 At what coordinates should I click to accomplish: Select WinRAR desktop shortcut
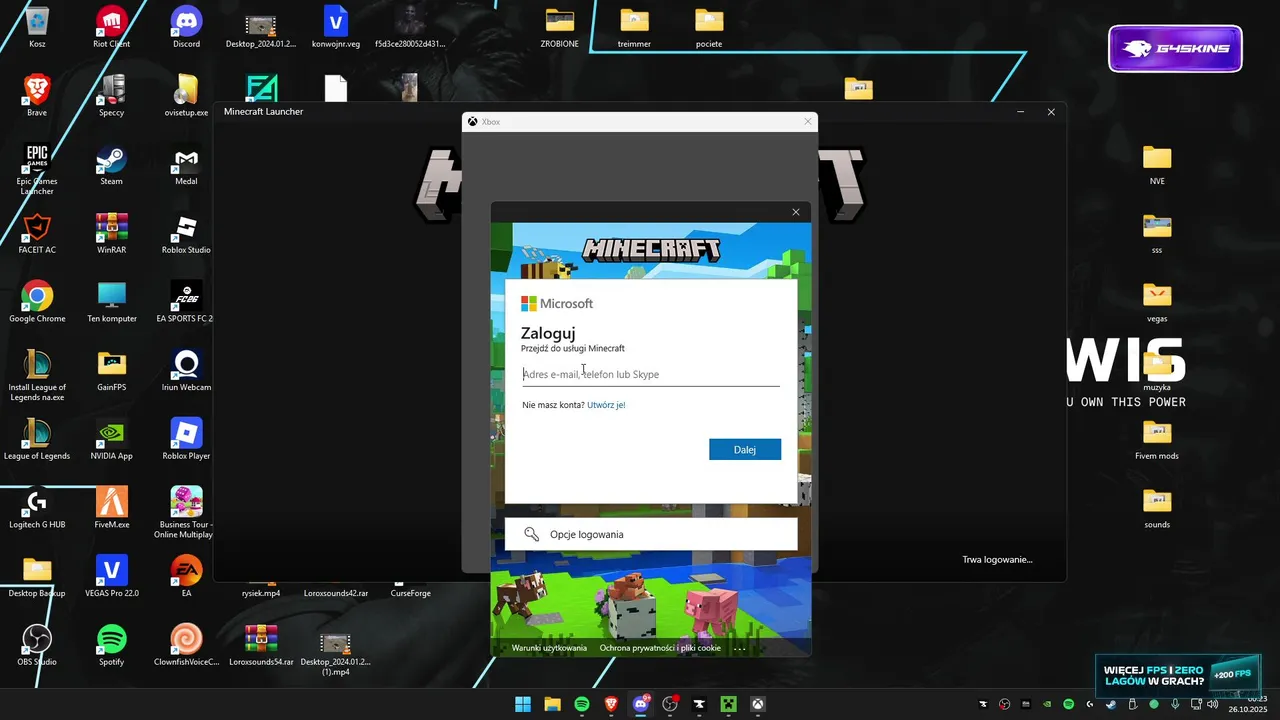click(x=111, y=233)
